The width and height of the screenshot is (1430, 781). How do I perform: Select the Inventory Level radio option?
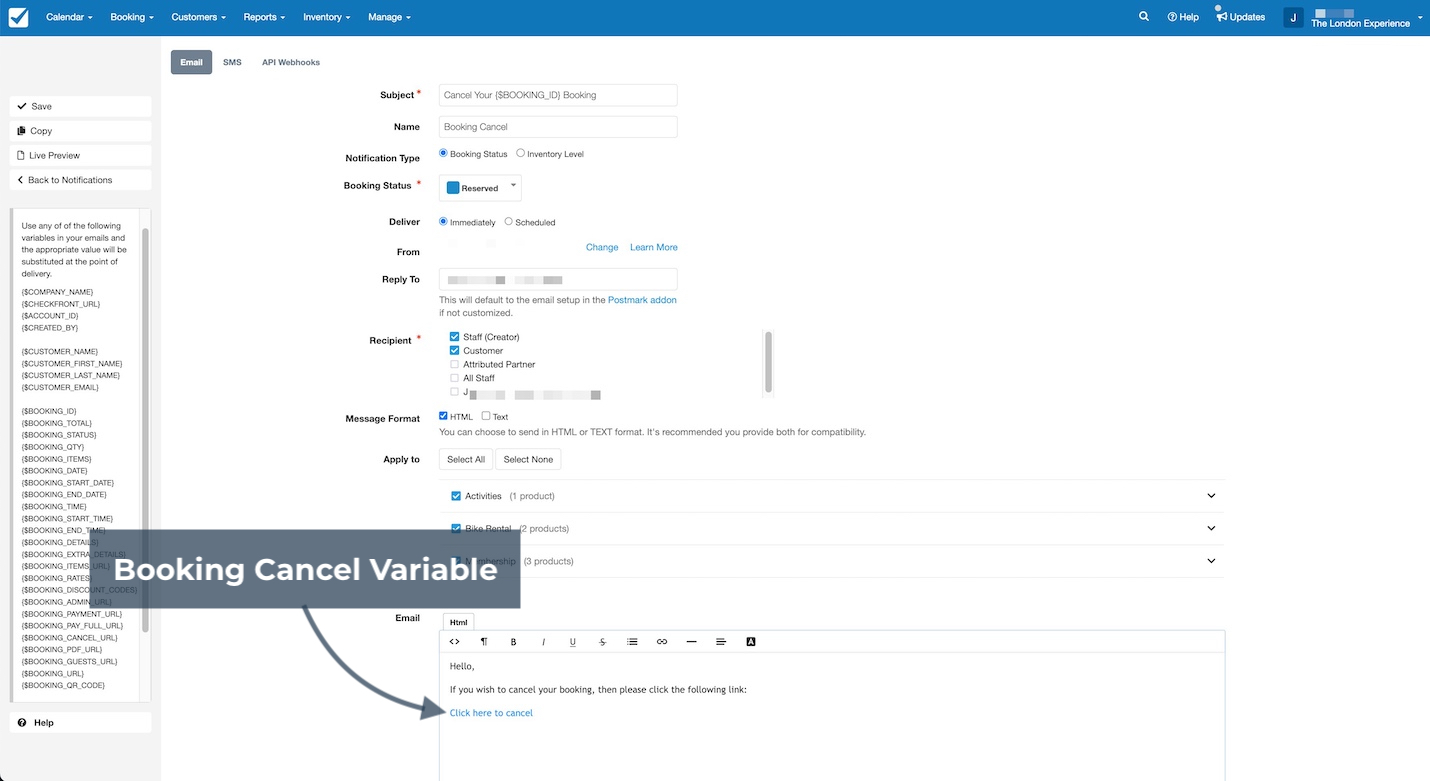[x=520, y=153]
